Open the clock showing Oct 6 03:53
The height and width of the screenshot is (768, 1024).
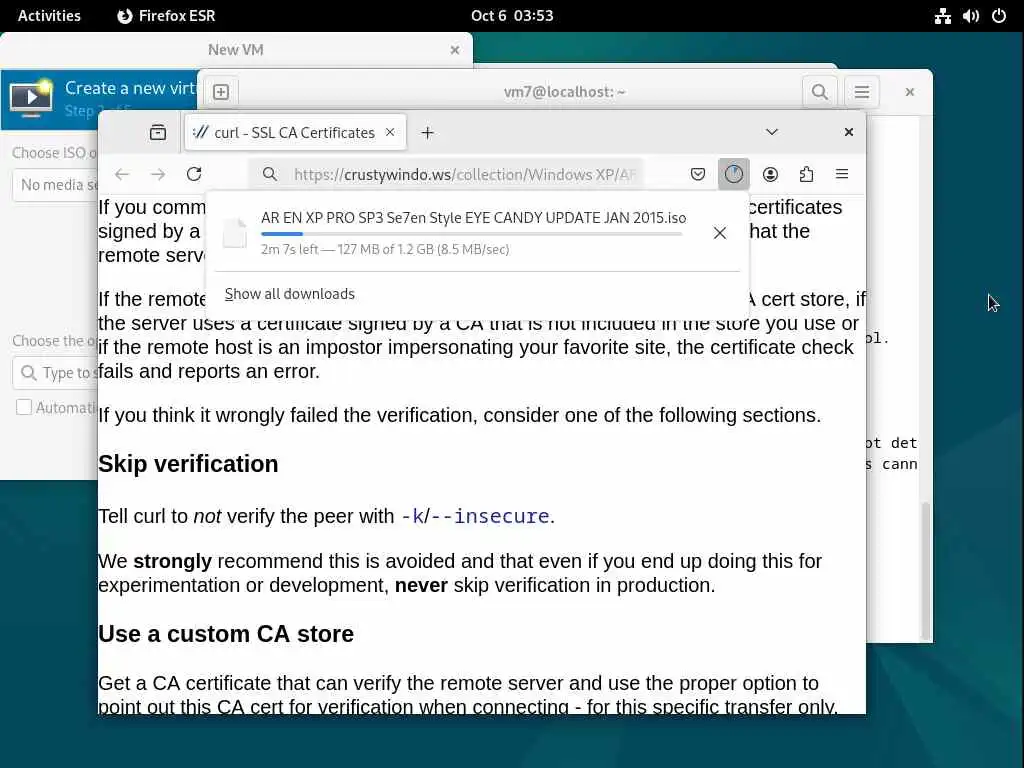point(512,16)
